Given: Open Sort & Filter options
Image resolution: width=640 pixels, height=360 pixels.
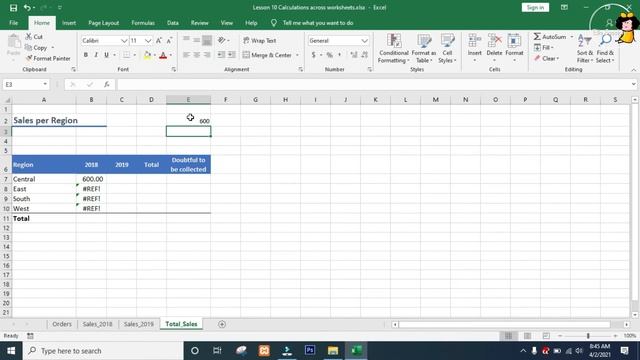Looking at the screenshot, I should tap(584, 49).
